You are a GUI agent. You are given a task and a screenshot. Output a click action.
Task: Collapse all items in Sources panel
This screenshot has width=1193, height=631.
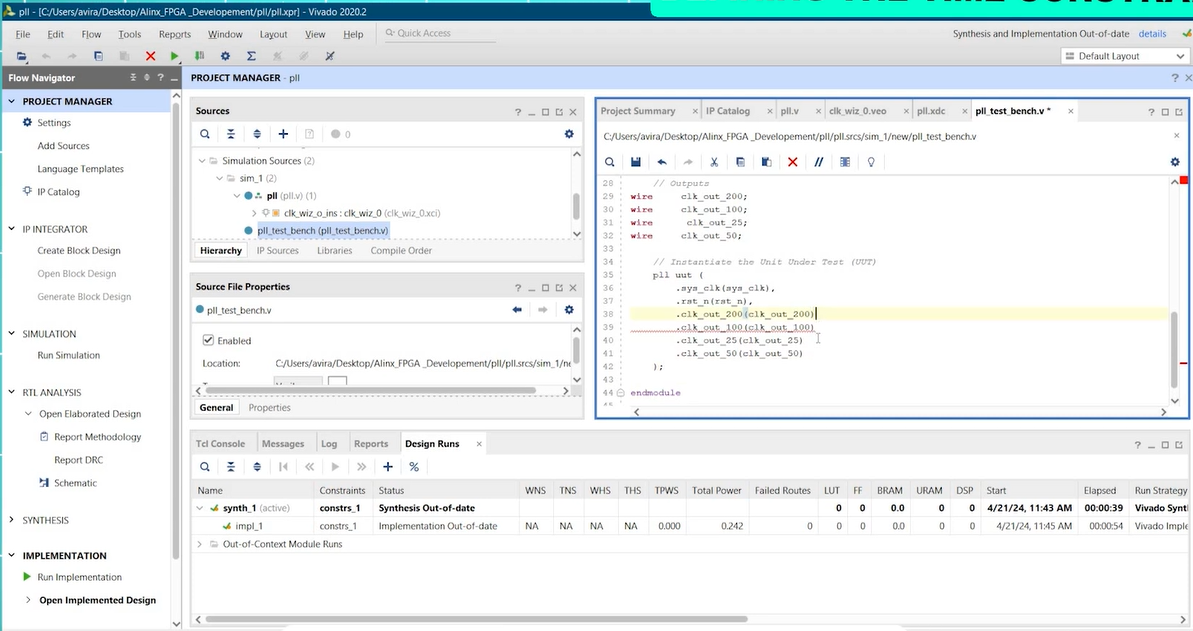(231, 134)
